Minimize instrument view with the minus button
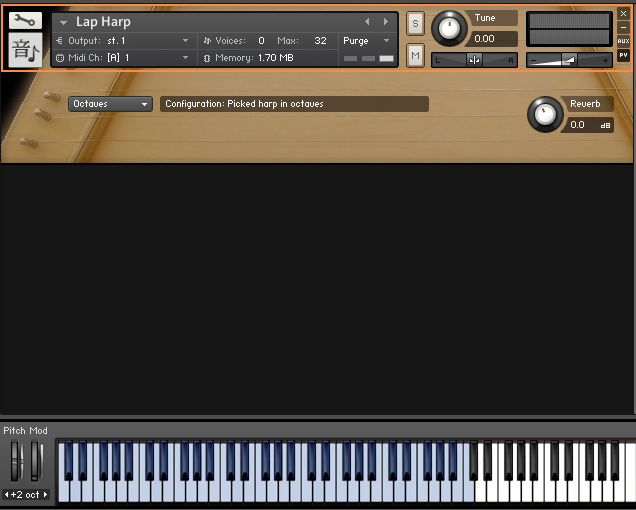Viewport: 636px width, 510px height. (x=623, y=28)
